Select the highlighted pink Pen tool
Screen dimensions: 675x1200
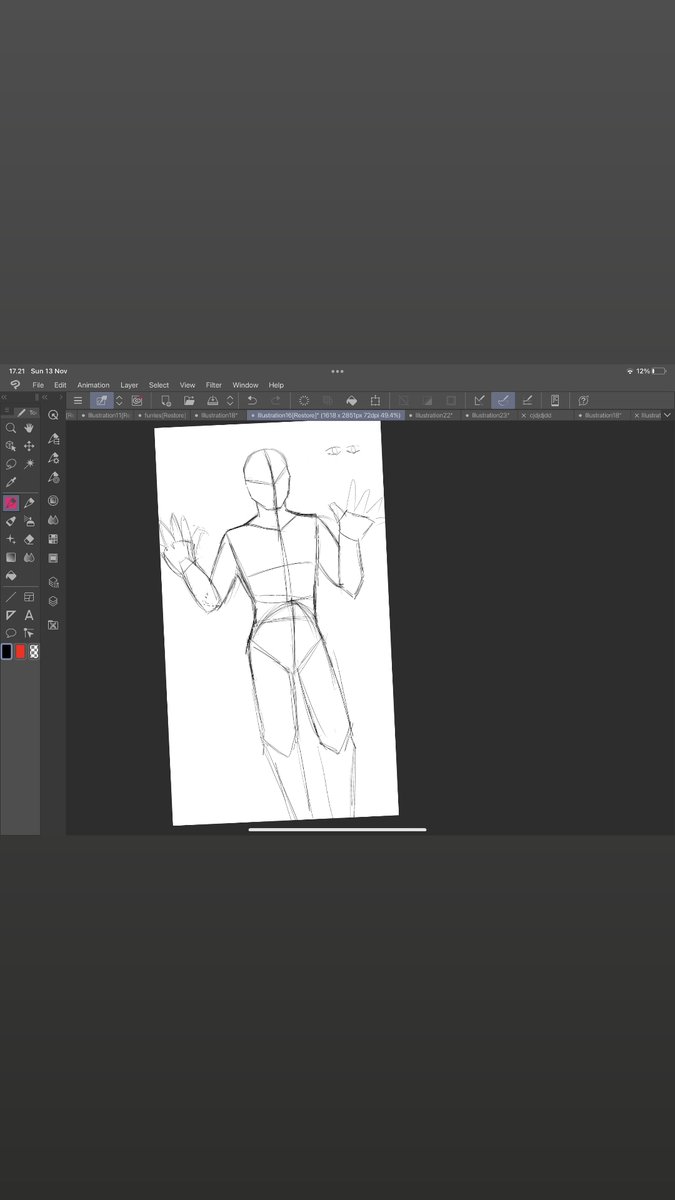pyautogui.click(x=11, y=503)
